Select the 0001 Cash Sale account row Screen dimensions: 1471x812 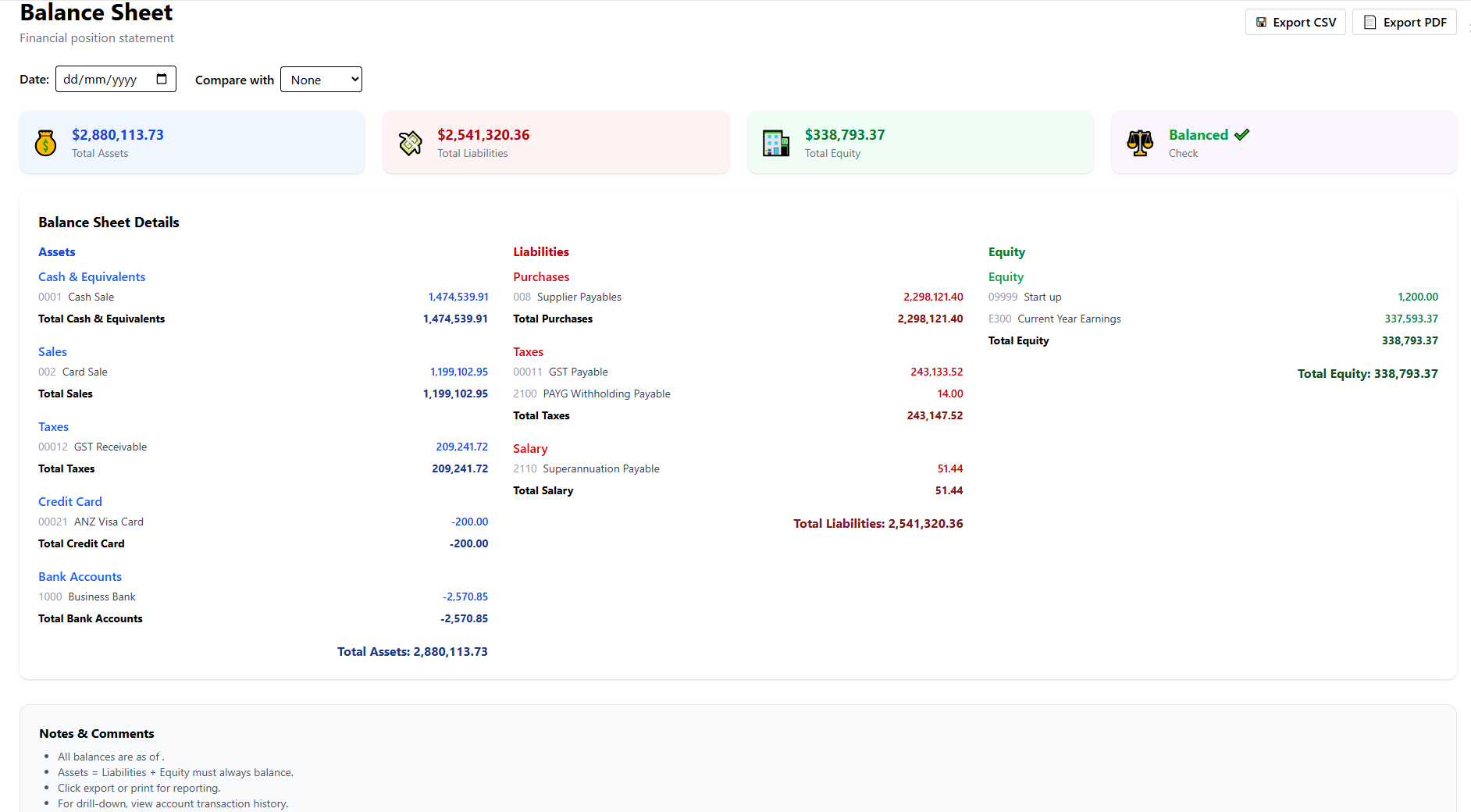pyautogui.click(x=263, y=297)
